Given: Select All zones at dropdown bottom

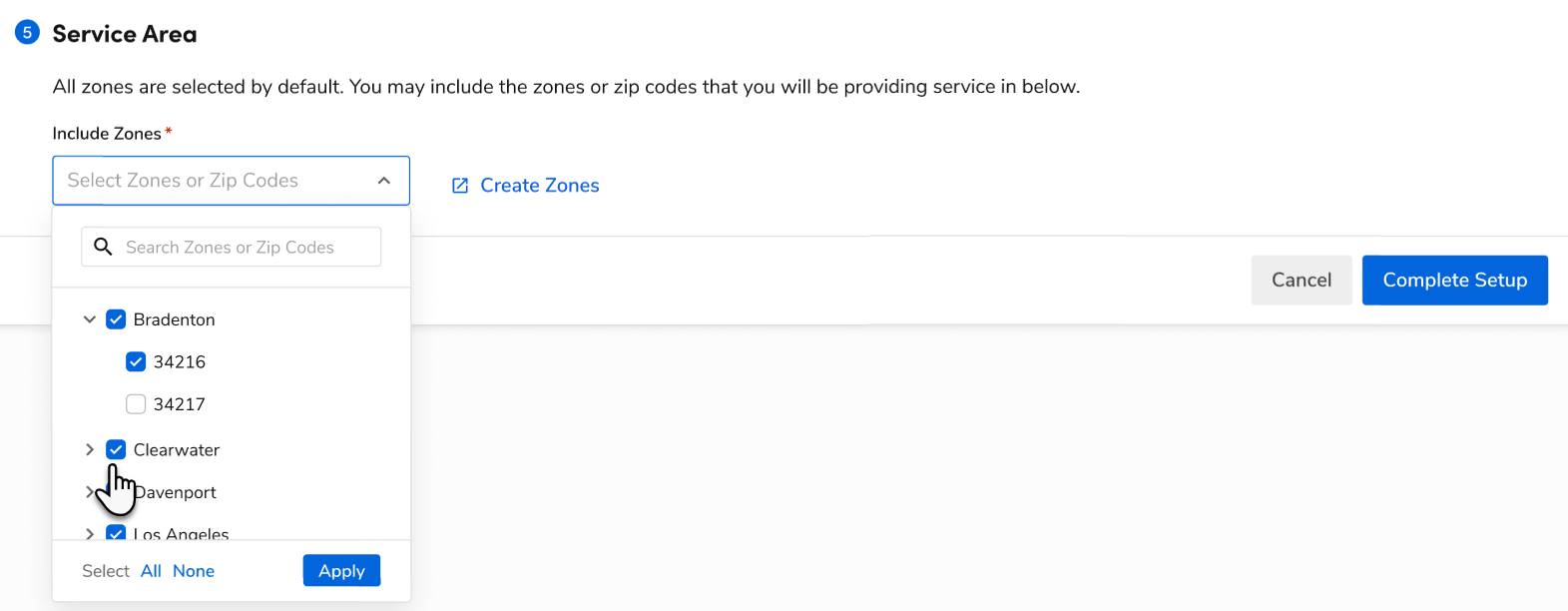Looking at the screenshot, I should click(x=150, y=570).
